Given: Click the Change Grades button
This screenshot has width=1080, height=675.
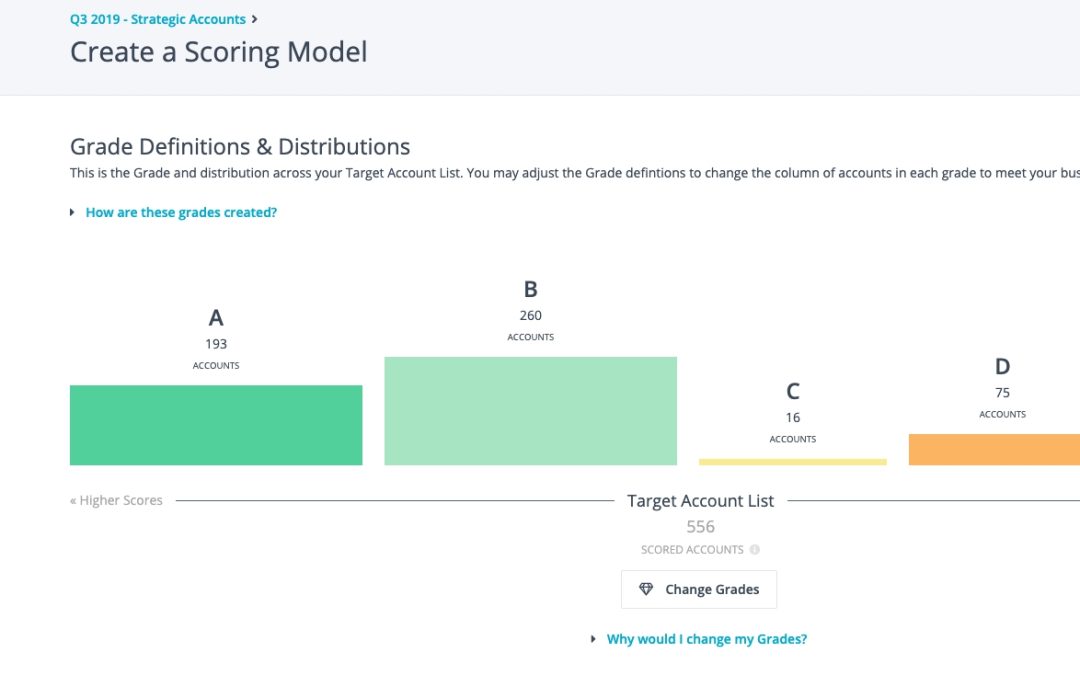Looking at the screenshot, I should [699, 590].
